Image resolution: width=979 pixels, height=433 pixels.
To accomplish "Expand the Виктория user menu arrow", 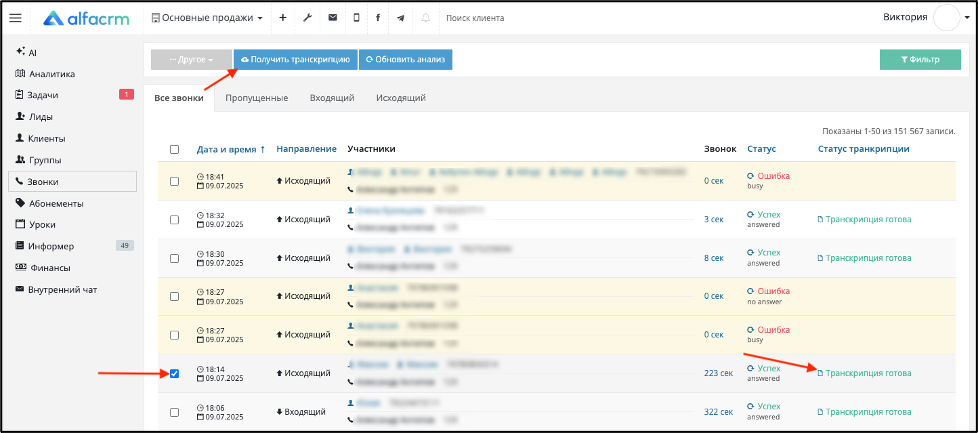I will pos(967,18).
